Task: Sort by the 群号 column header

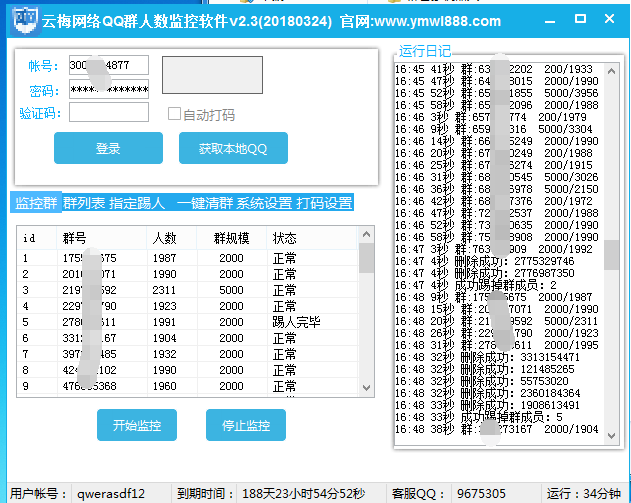Action: [102, 238]
